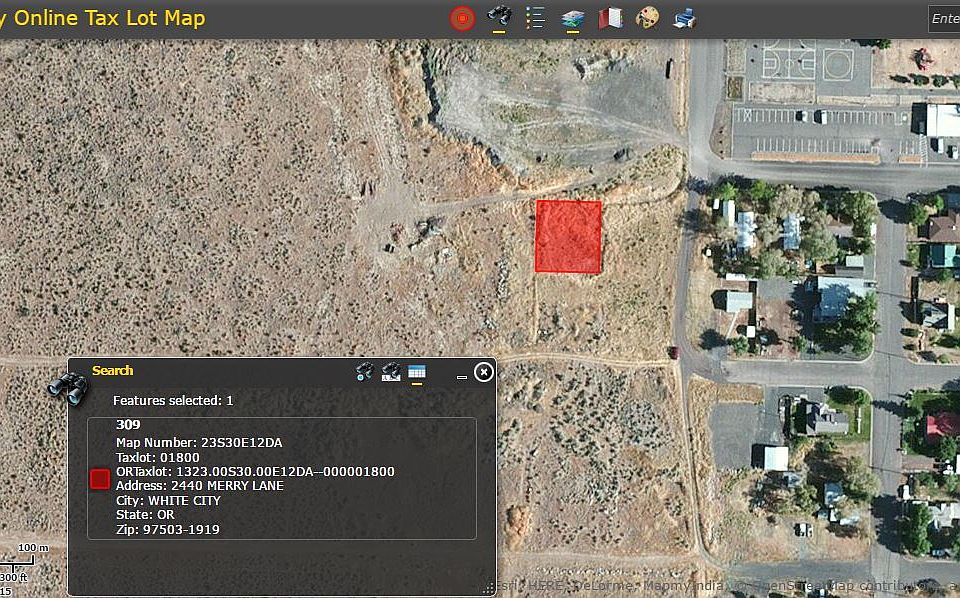Minimize the Search panel
This screenshot has width=960, height=598.
(x=462, y=377)
